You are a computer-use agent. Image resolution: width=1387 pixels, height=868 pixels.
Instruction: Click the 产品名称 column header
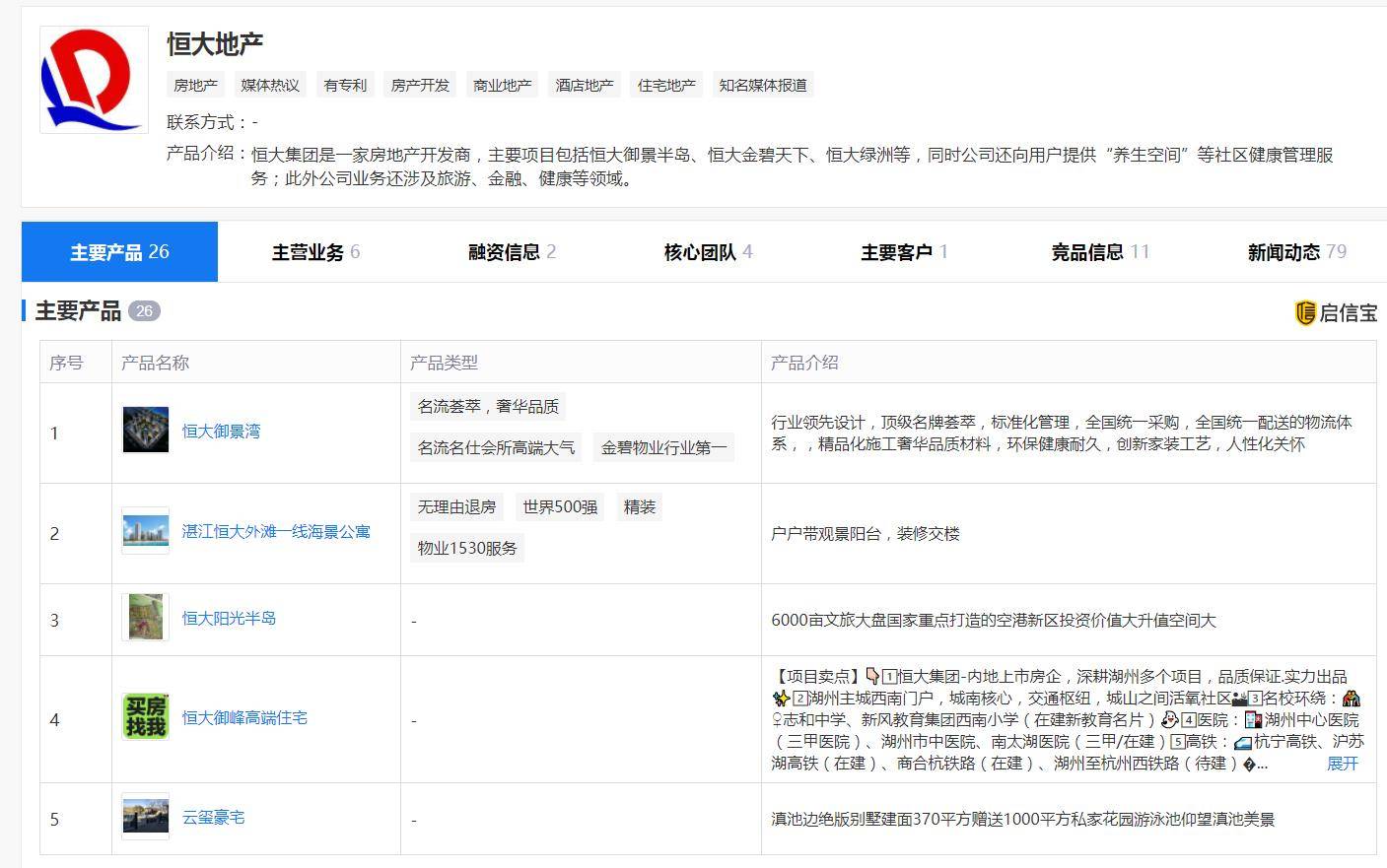[155, 363]
